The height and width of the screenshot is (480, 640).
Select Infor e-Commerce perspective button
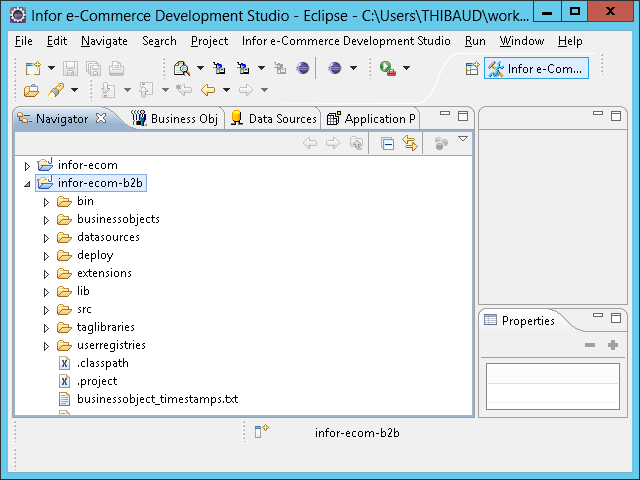536,68
